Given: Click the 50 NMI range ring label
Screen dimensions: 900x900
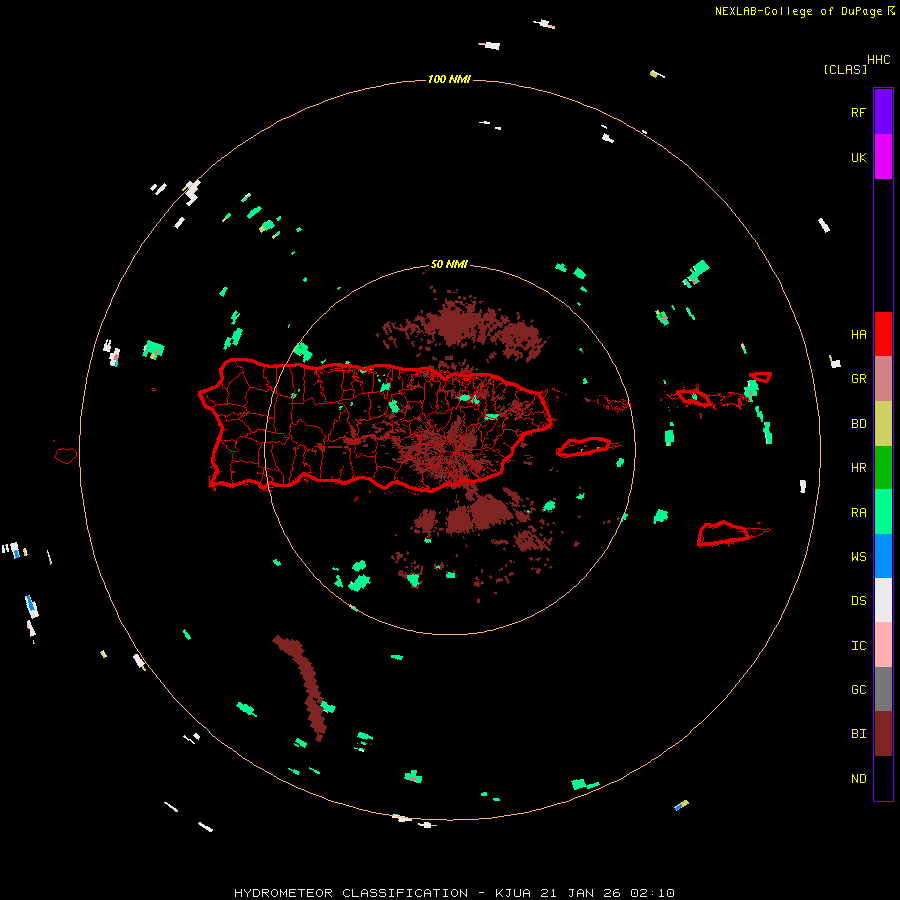Looking at the screenshot, I should pos(449,264).
